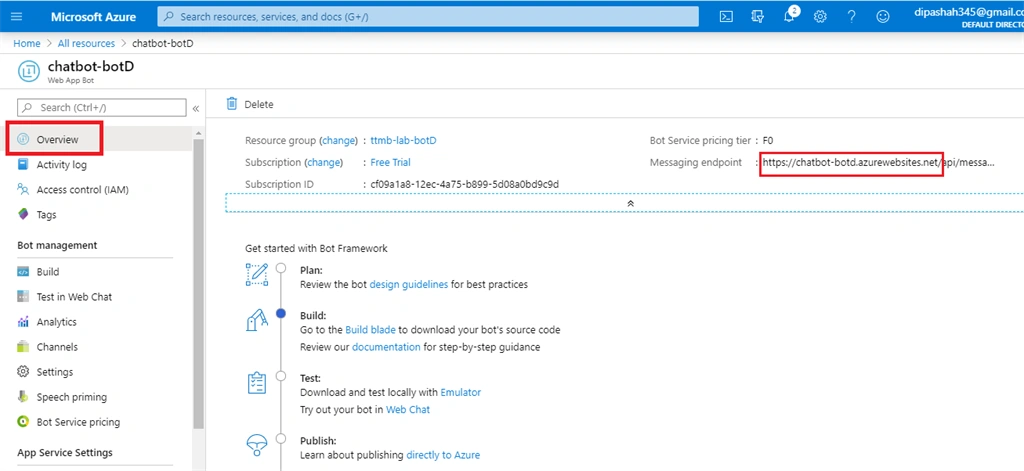Open the help question mark icon
1024x471 pixels.
852,17
